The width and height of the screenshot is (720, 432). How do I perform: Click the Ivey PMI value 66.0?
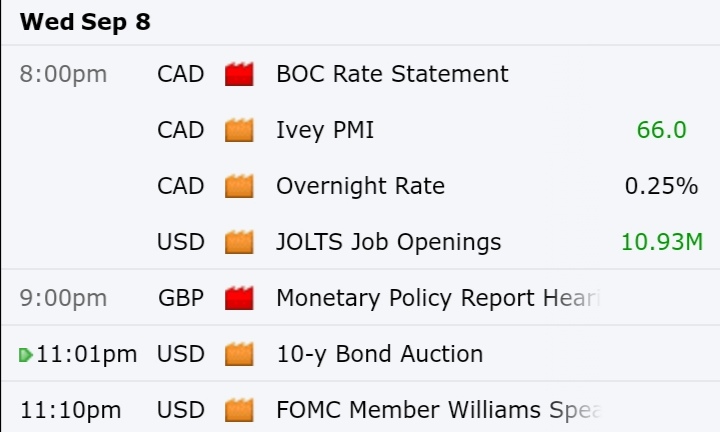coord(662,130)
